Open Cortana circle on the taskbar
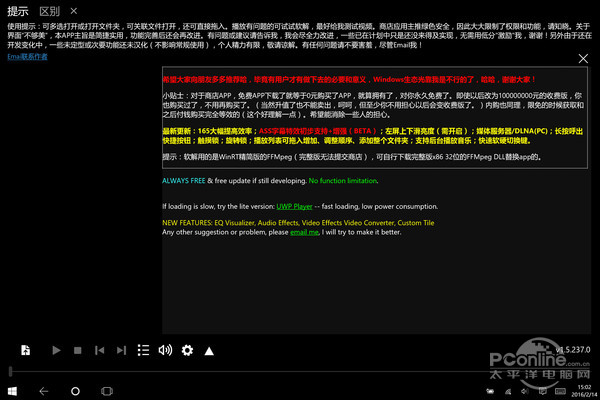The width and height of the screenshot is (600, 400). point(75,391)
